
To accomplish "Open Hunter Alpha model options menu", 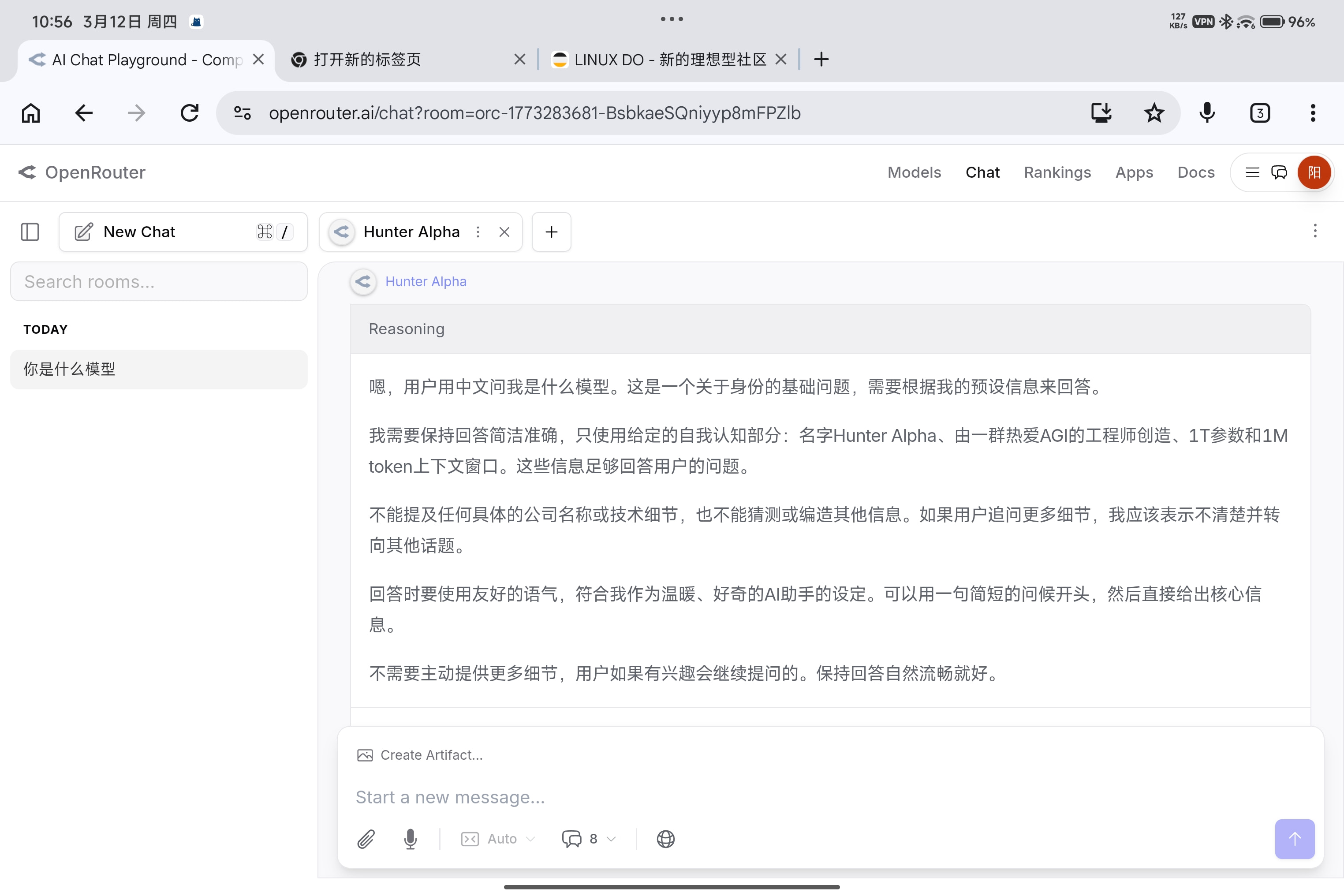I will (478, 232).
